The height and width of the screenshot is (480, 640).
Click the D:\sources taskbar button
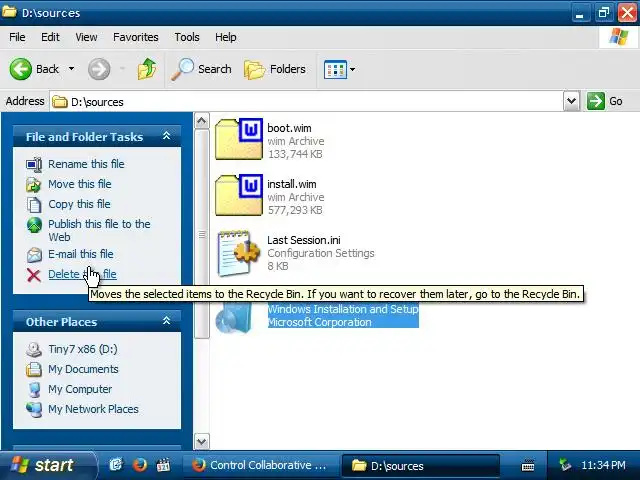pos(421,466)
